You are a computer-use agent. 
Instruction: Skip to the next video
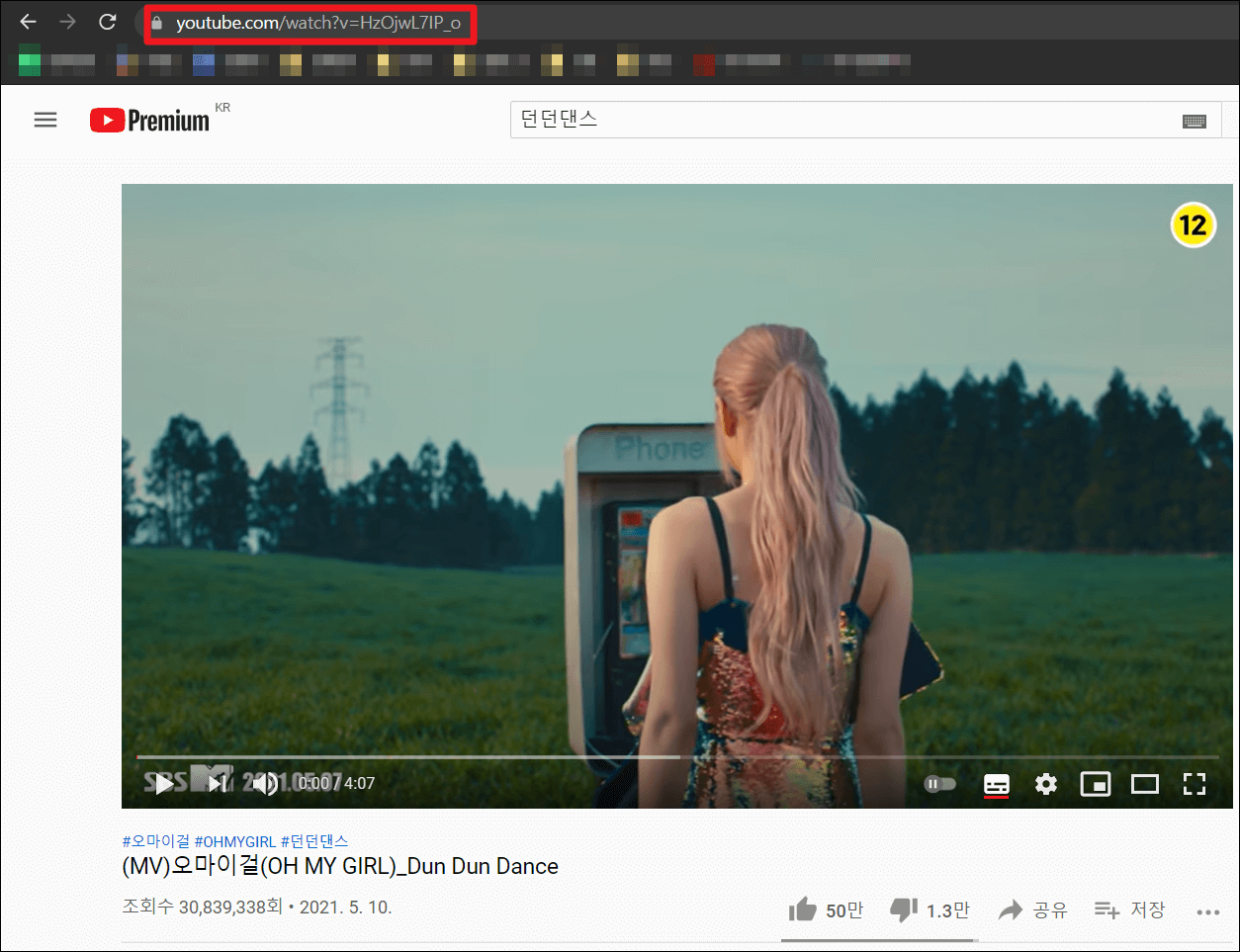coord(215,784)
